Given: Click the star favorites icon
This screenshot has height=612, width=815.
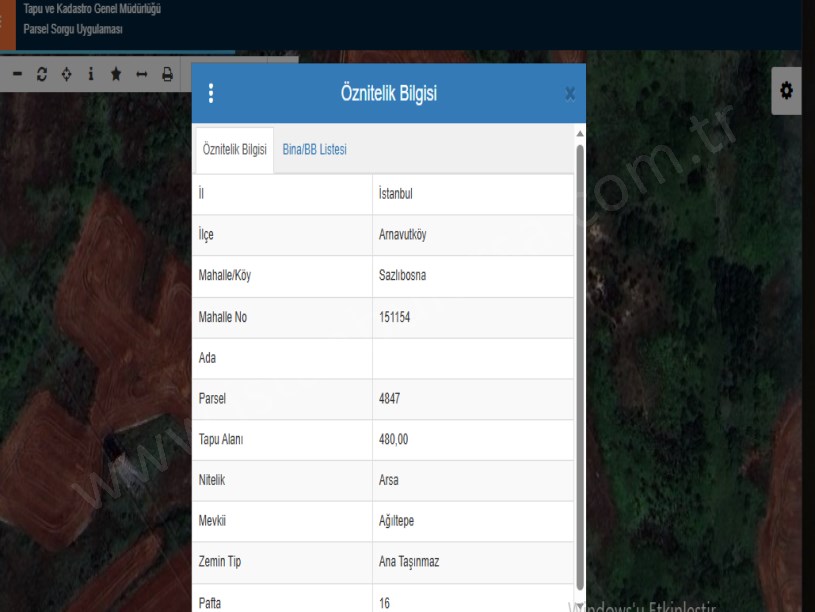Looking at the screenshot, I should click(x=117, y=75).
